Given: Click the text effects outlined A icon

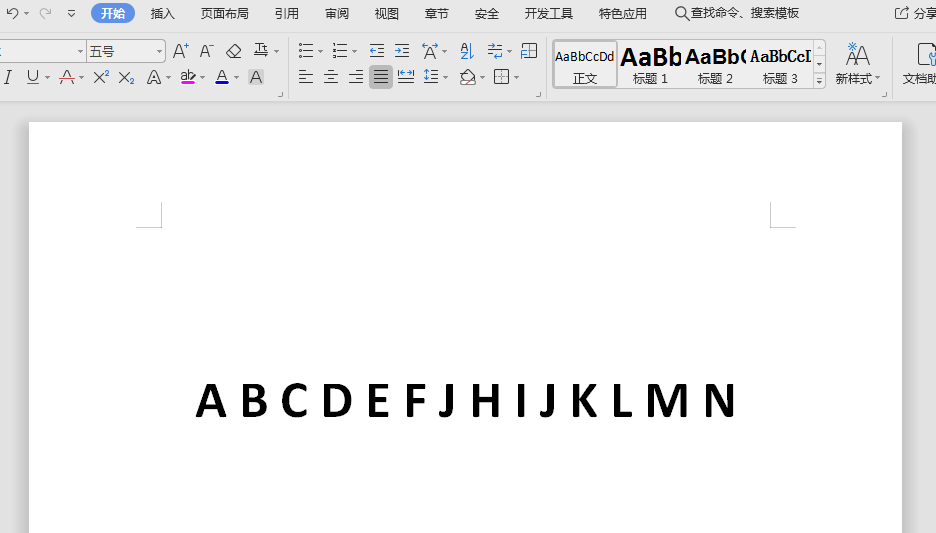Looking at the screenshot, I should 153,77.
